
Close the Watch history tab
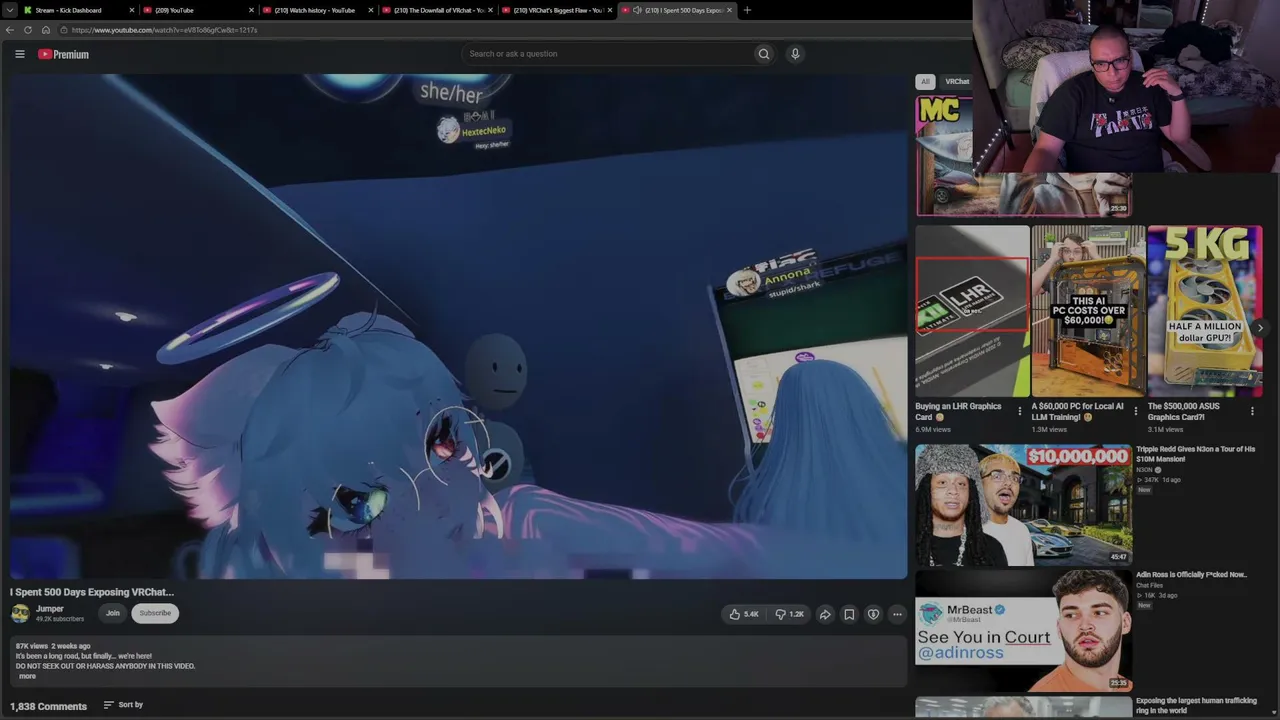pos(371,10)
